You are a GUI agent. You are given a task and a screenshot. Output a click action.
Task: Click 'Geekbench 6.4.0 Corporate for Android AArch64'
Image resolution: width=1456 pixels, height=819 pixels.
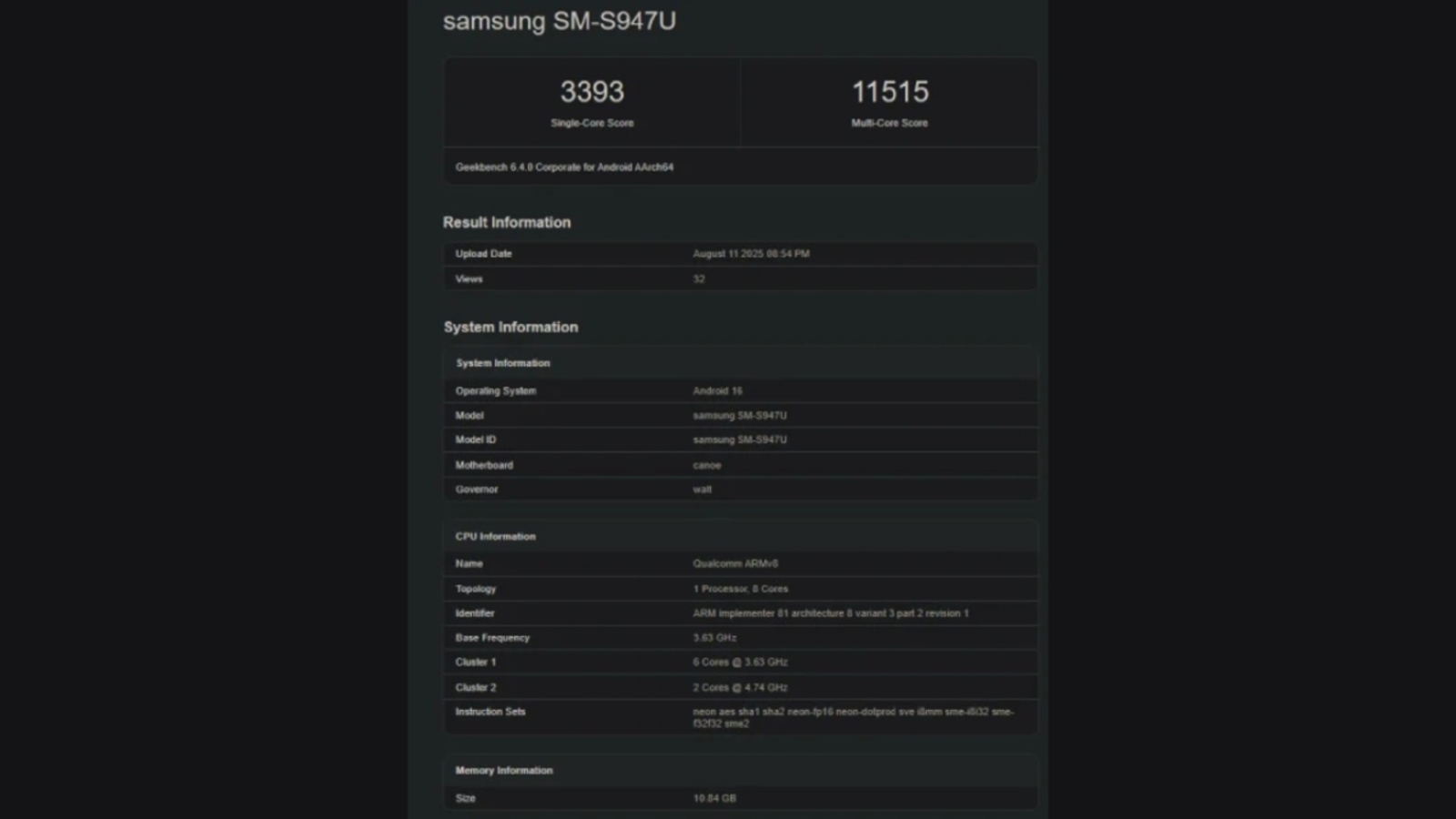pos(564,167)
